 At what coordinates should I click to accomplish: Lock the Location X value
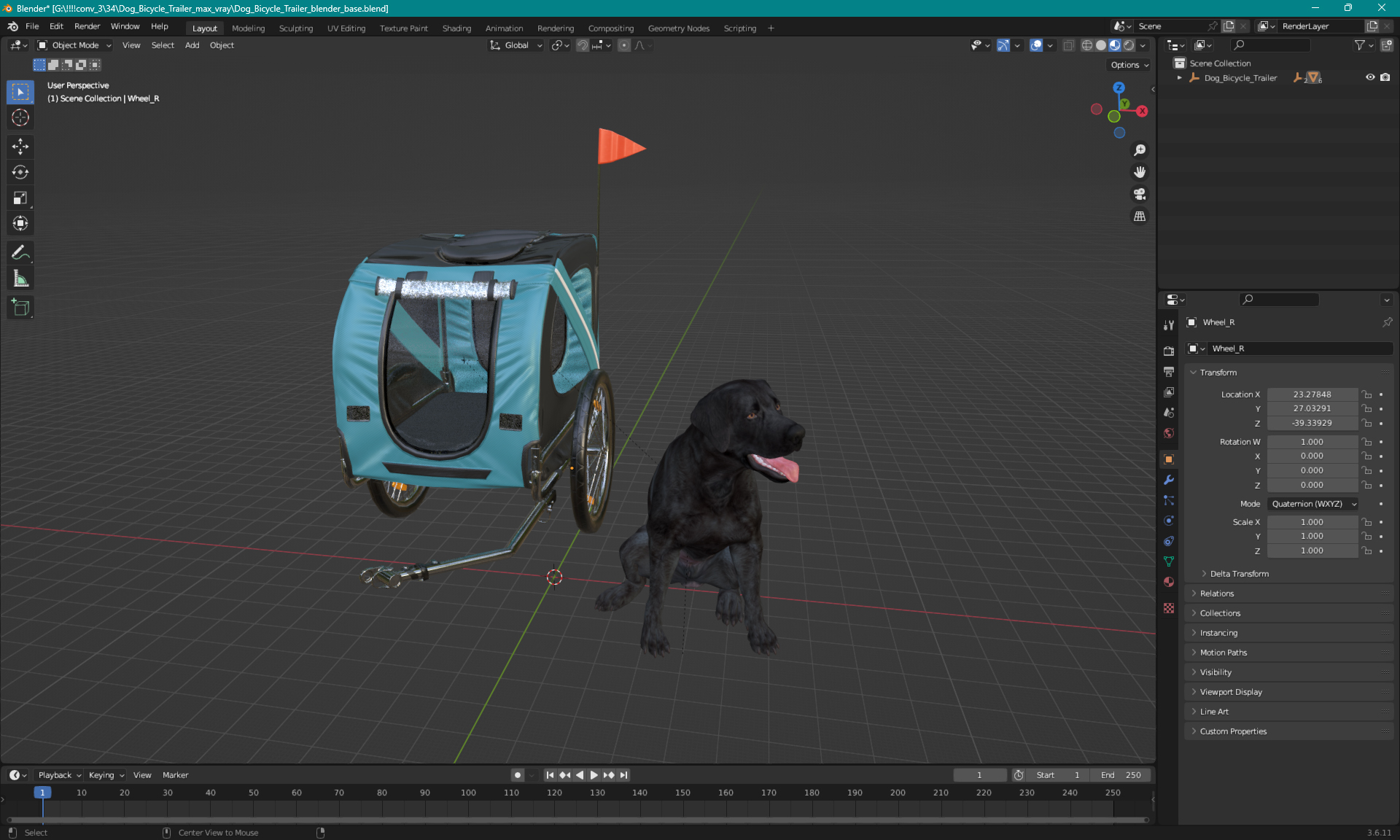[1367, 394]
